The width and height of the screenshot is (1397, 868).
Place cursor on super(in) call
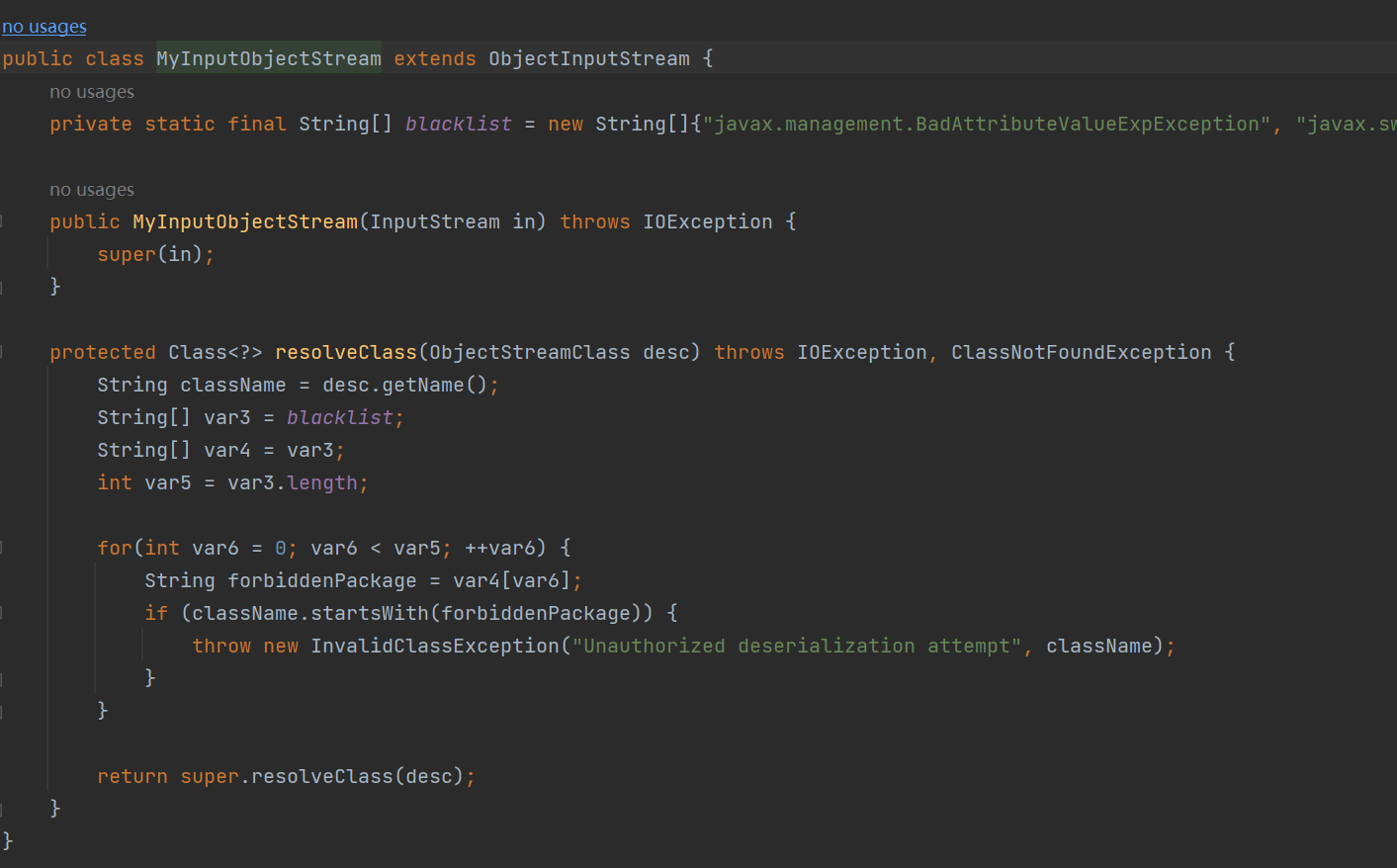pos(149,254)
